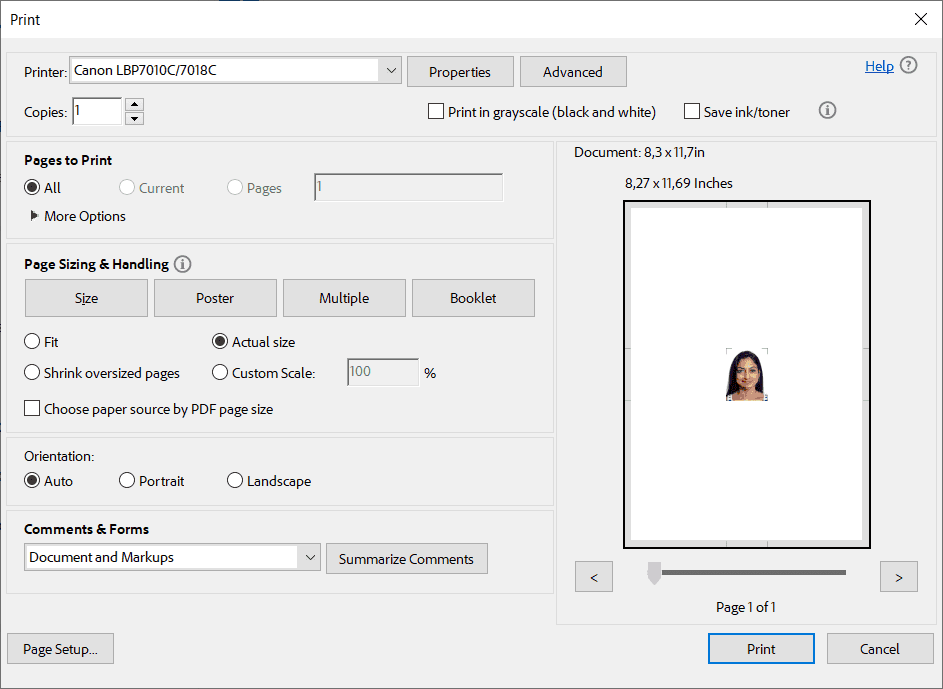The image size is (943, 689).
Task: Click the Save ink/toner info icon
Action: coord(827,111)
